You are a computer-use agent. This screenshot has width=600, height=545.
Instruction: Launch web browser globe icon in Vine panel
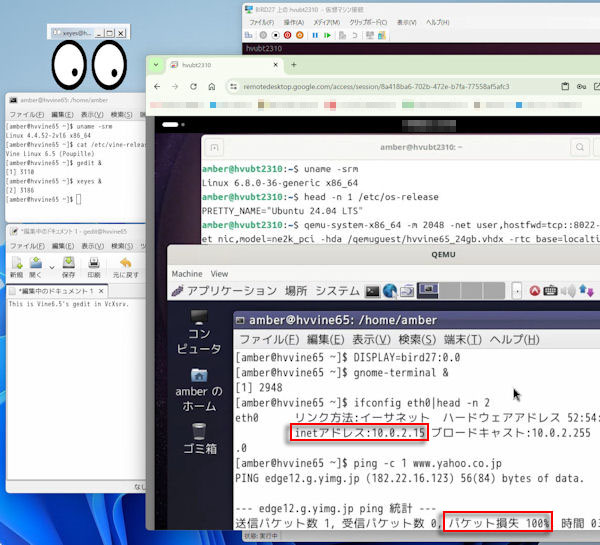tap(390, 291)
